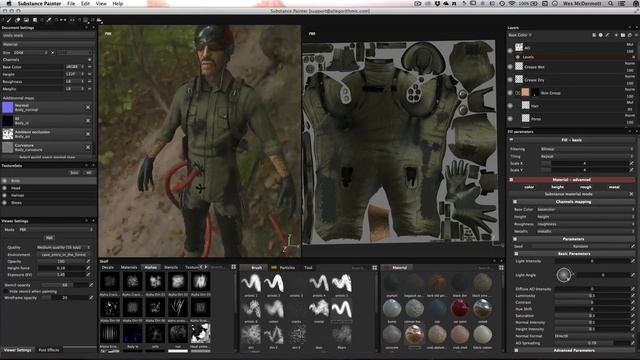Toggle grid view in the Shelf alphas panel
Viewport: 640px width, 360px height.
[233, 267]
